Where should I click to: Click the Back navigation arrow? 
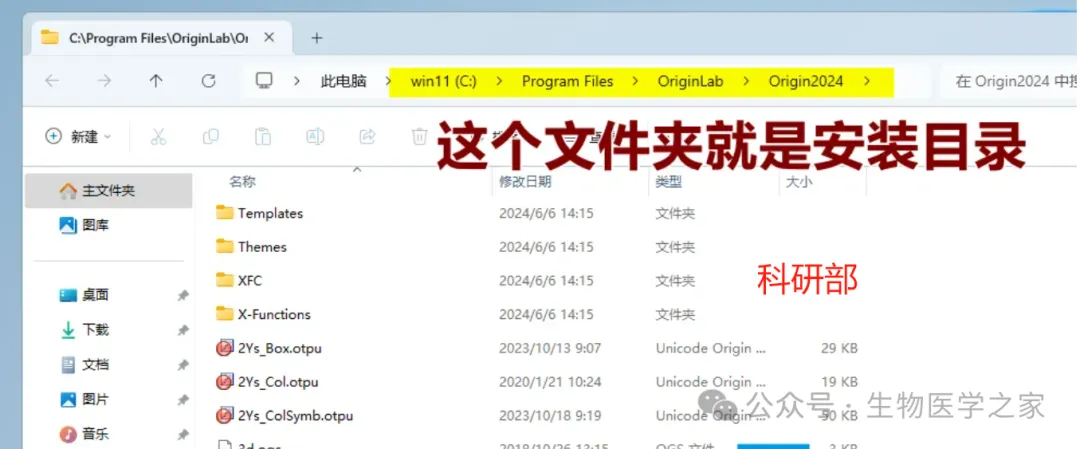52,81
